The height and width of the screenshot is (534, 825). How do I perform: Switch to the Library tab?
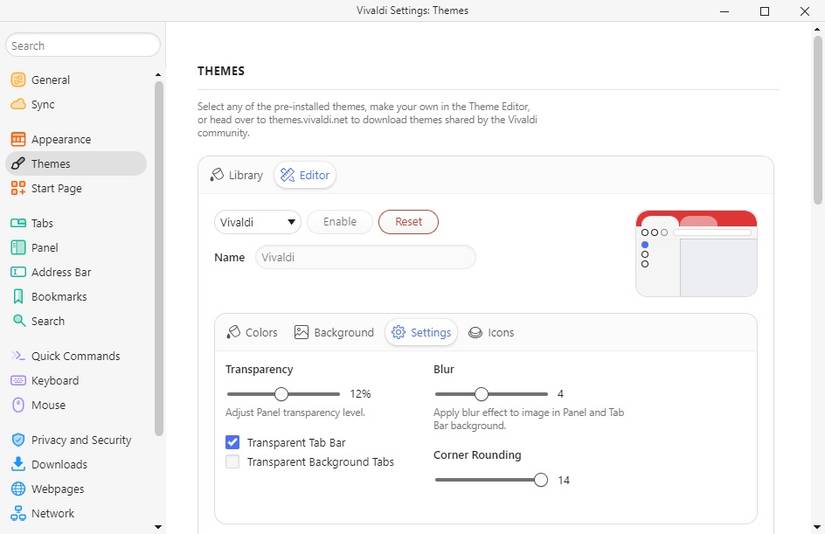(236, 175)
